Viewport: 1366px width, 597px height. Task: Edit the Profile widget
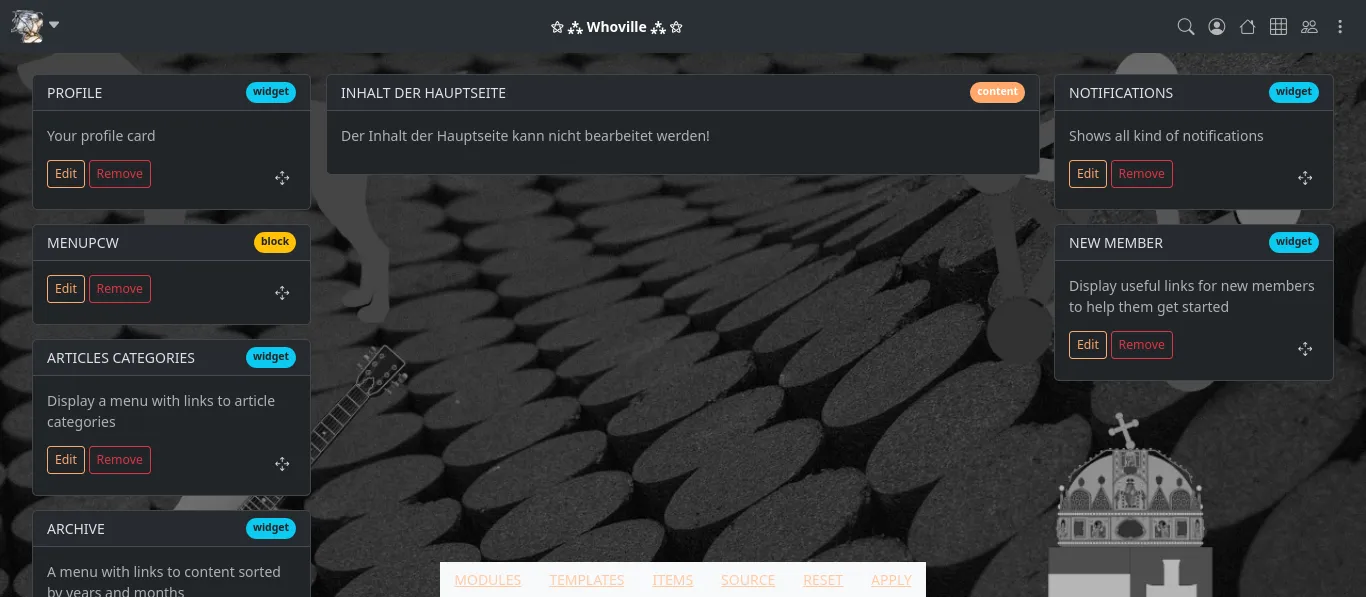click(66, 174)
